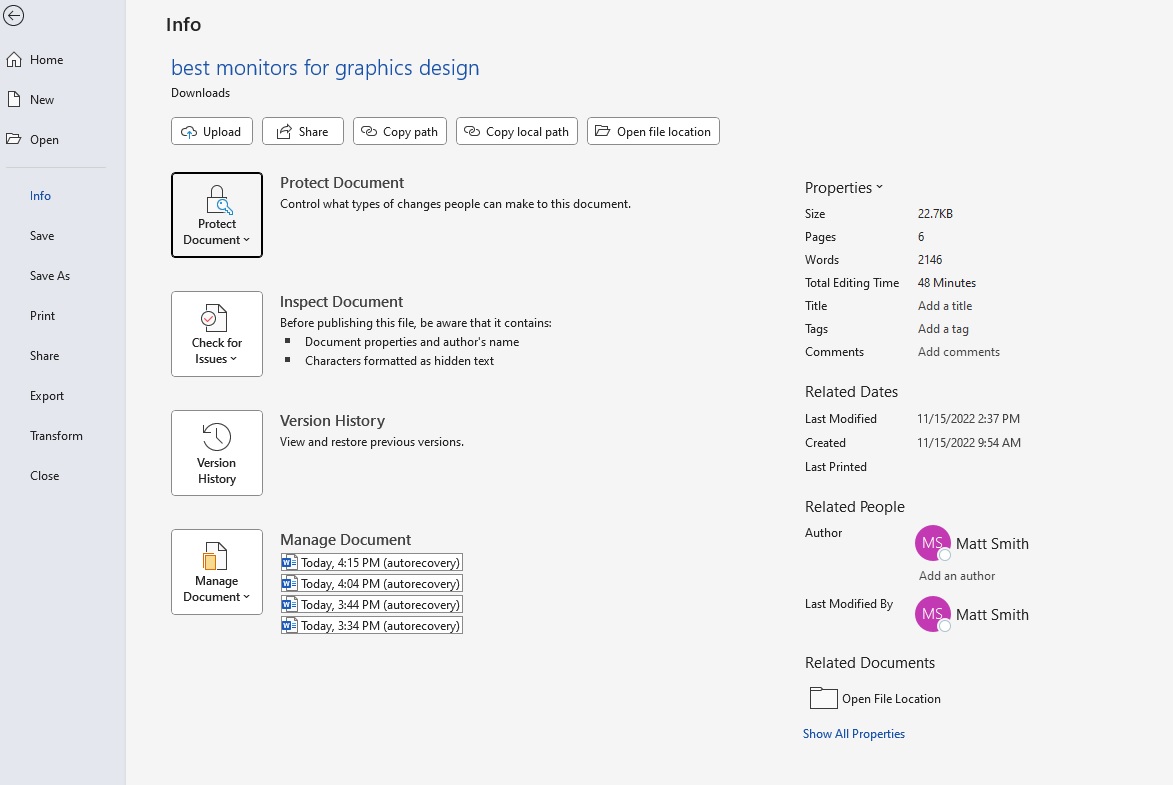
Task: Click the Copy path button
Action: pos(400,131)
